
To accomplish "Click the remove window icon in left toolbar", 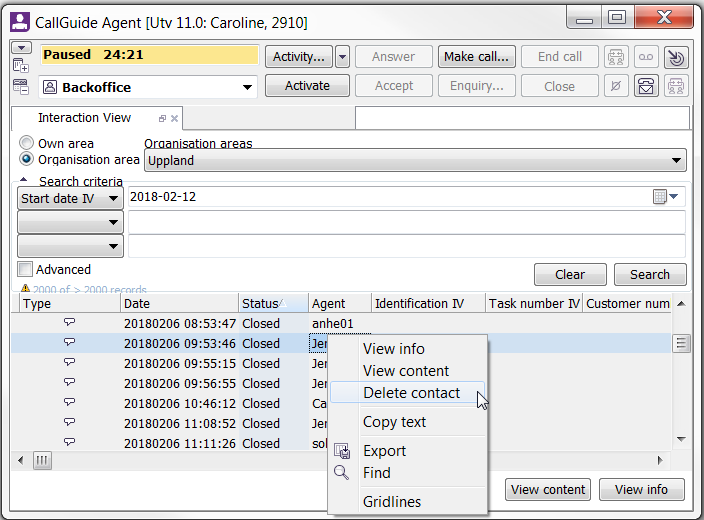I will (21, 87).
